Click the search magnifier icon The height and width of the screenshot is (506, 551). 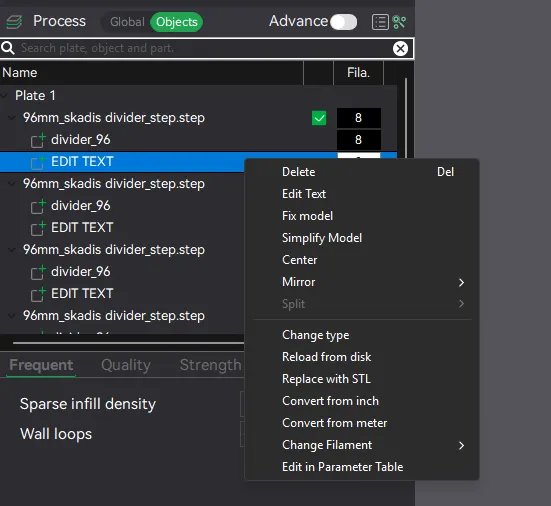click(x=8, y=48)
